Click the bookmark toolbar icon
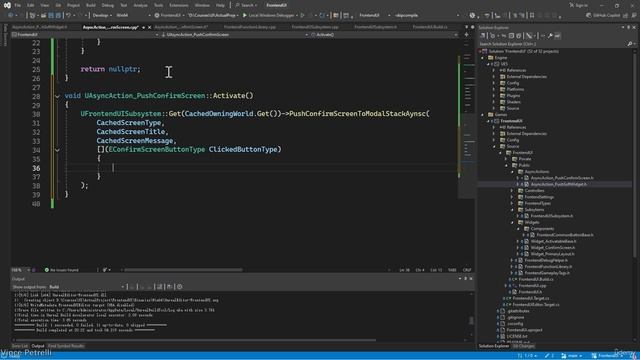Viewport: 640px width, 360px height. pos(531,16)
